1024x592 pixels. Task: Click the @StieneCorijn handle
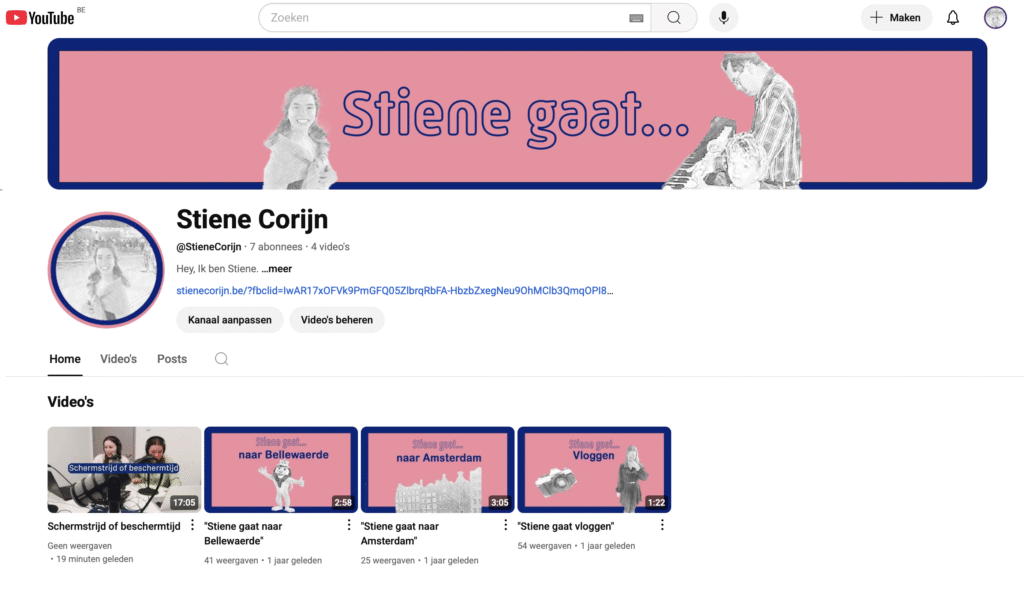208,247
